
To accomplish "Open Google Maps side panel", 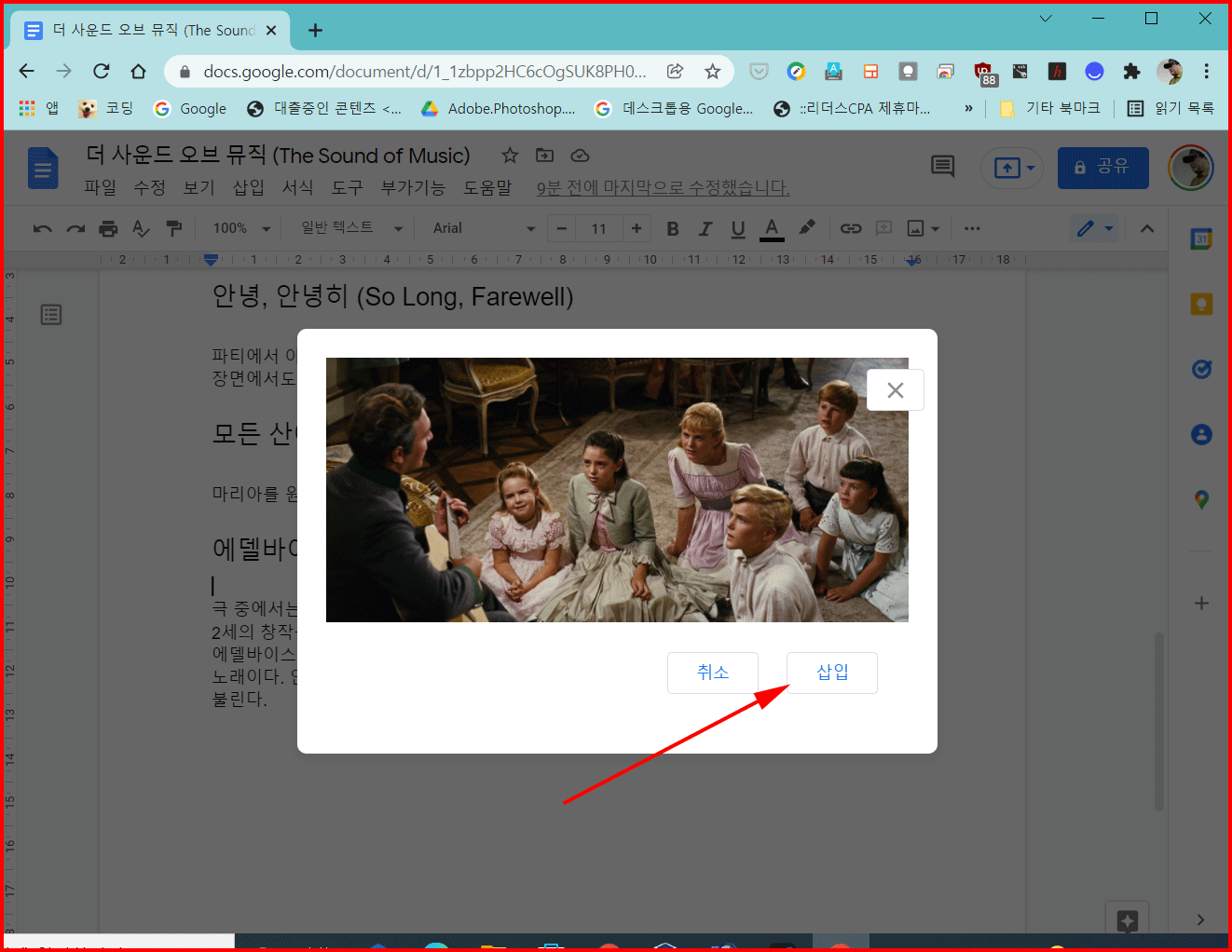I will [x=1202, y=499].
